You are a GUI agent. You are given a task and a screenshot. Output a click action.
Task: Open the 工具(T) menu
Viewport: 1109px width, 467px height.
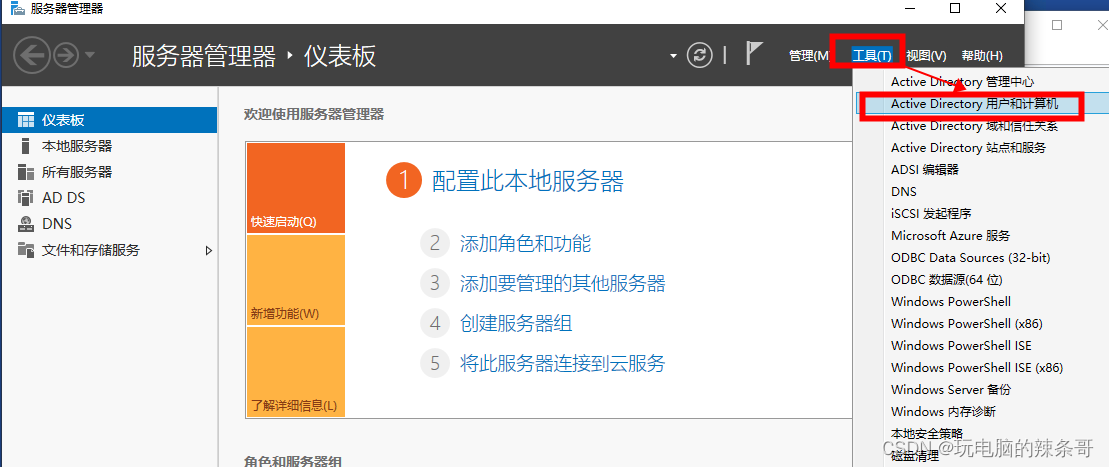[x=871, y=55]
